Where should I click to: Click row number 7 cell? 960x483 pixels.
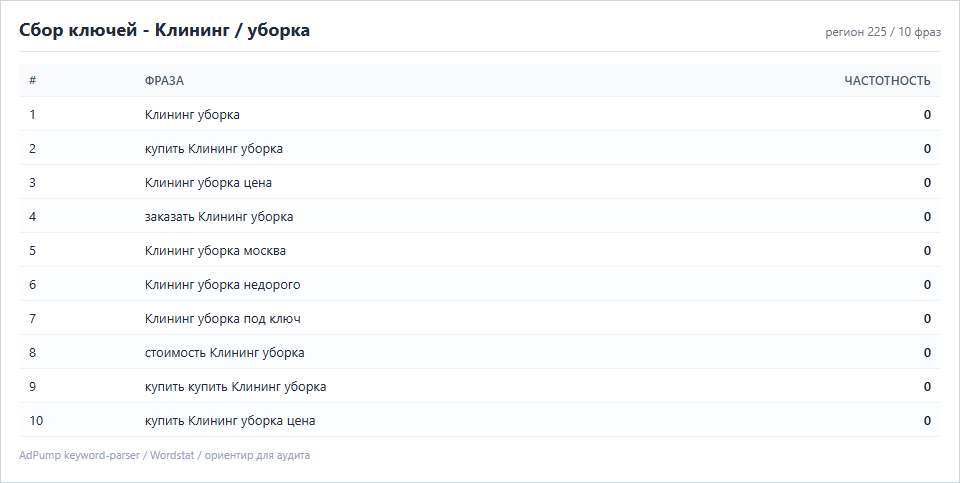click(32, 318)
